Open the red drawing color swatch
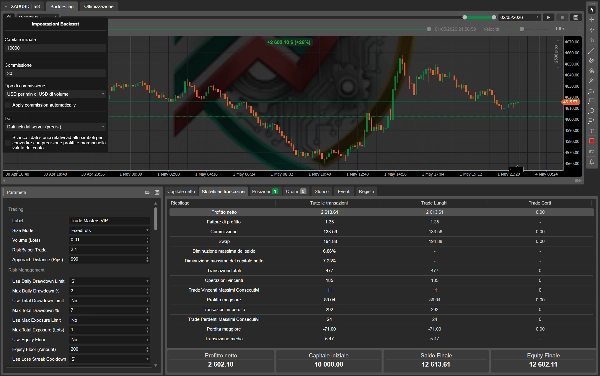 592,141
